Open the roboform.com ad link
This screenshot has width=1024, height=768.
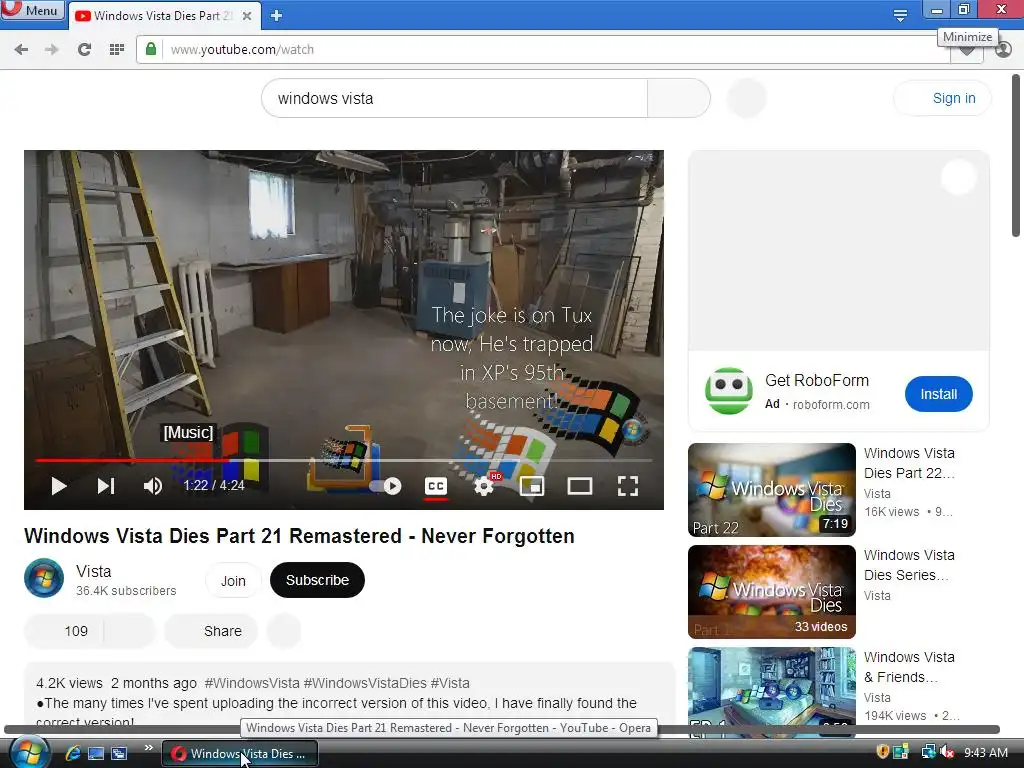pyautogui.click(x=831, y=405)
